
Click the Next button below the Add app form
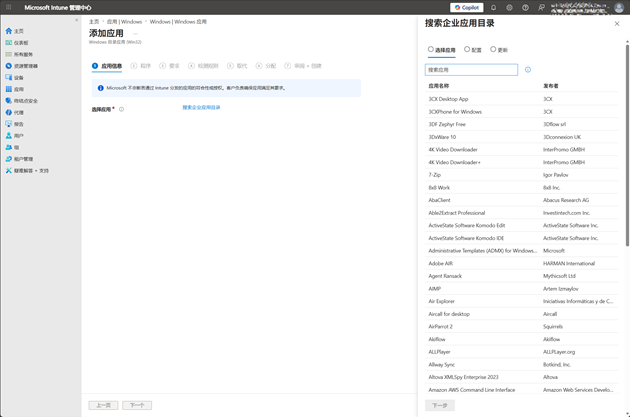(137, 405)
